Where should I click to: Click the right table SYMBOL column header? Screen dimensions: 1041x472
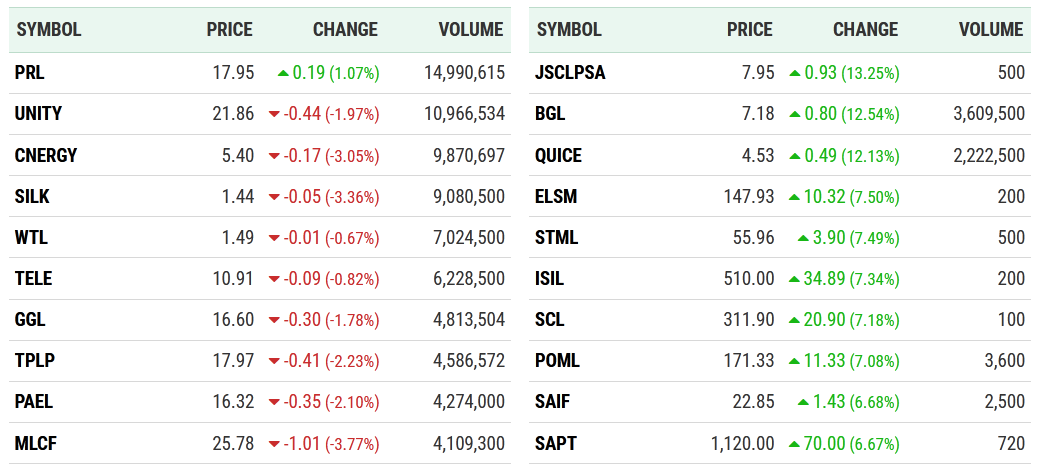point(569,30)
